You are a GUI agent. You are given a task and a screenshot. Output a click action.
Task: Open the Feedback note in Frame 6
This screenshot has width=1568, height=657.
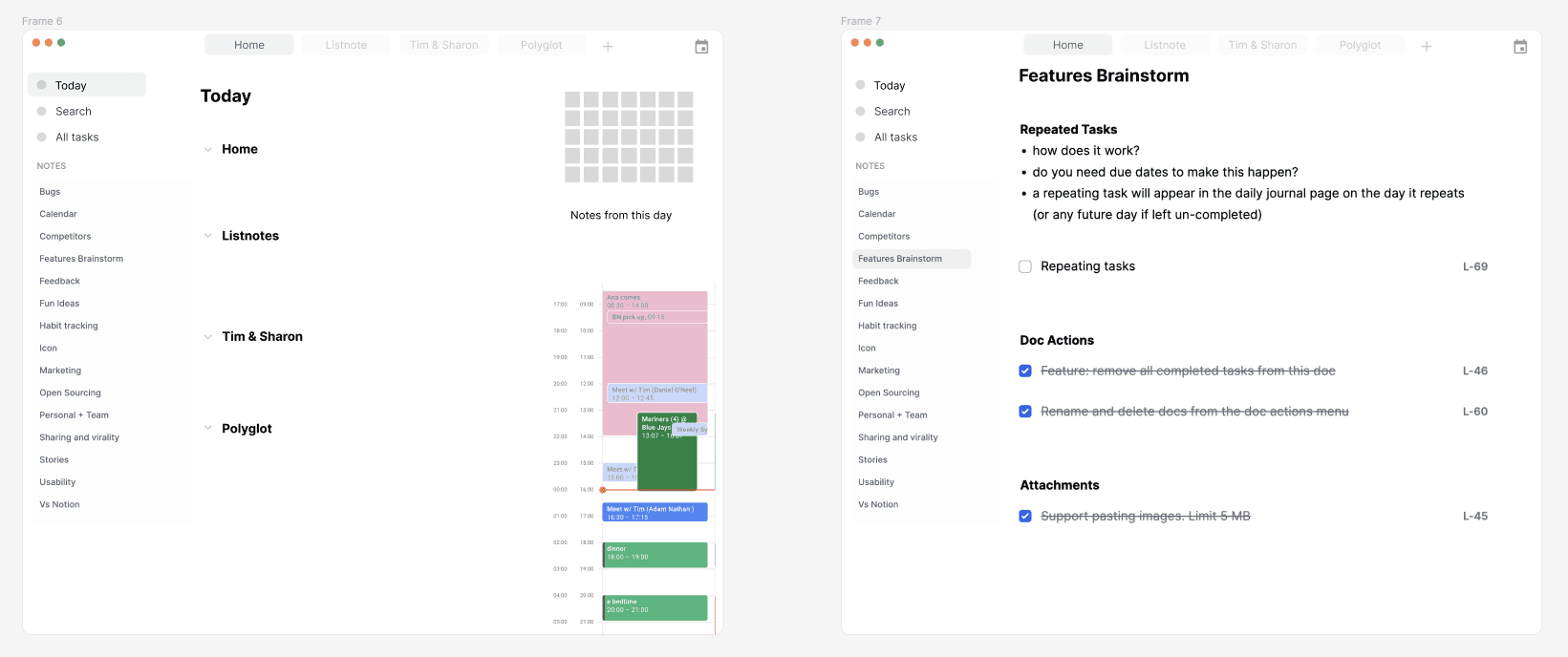tap(59, 281)
